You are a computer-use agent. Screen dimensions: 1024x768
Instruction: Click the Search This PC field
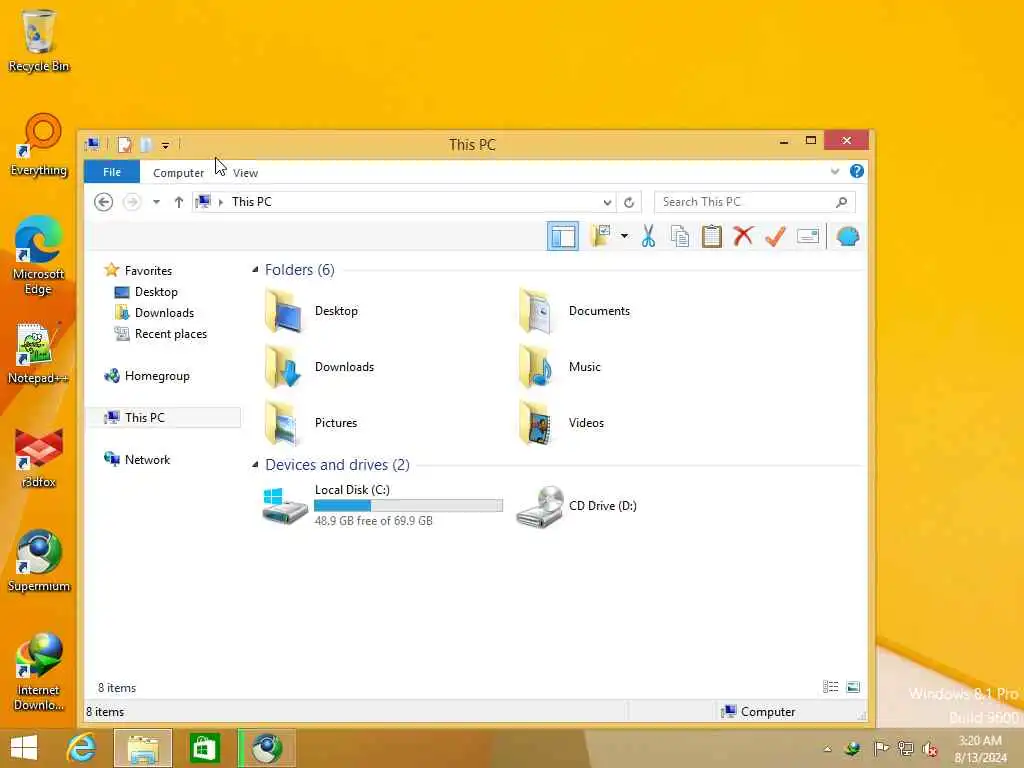click(754, 202)
